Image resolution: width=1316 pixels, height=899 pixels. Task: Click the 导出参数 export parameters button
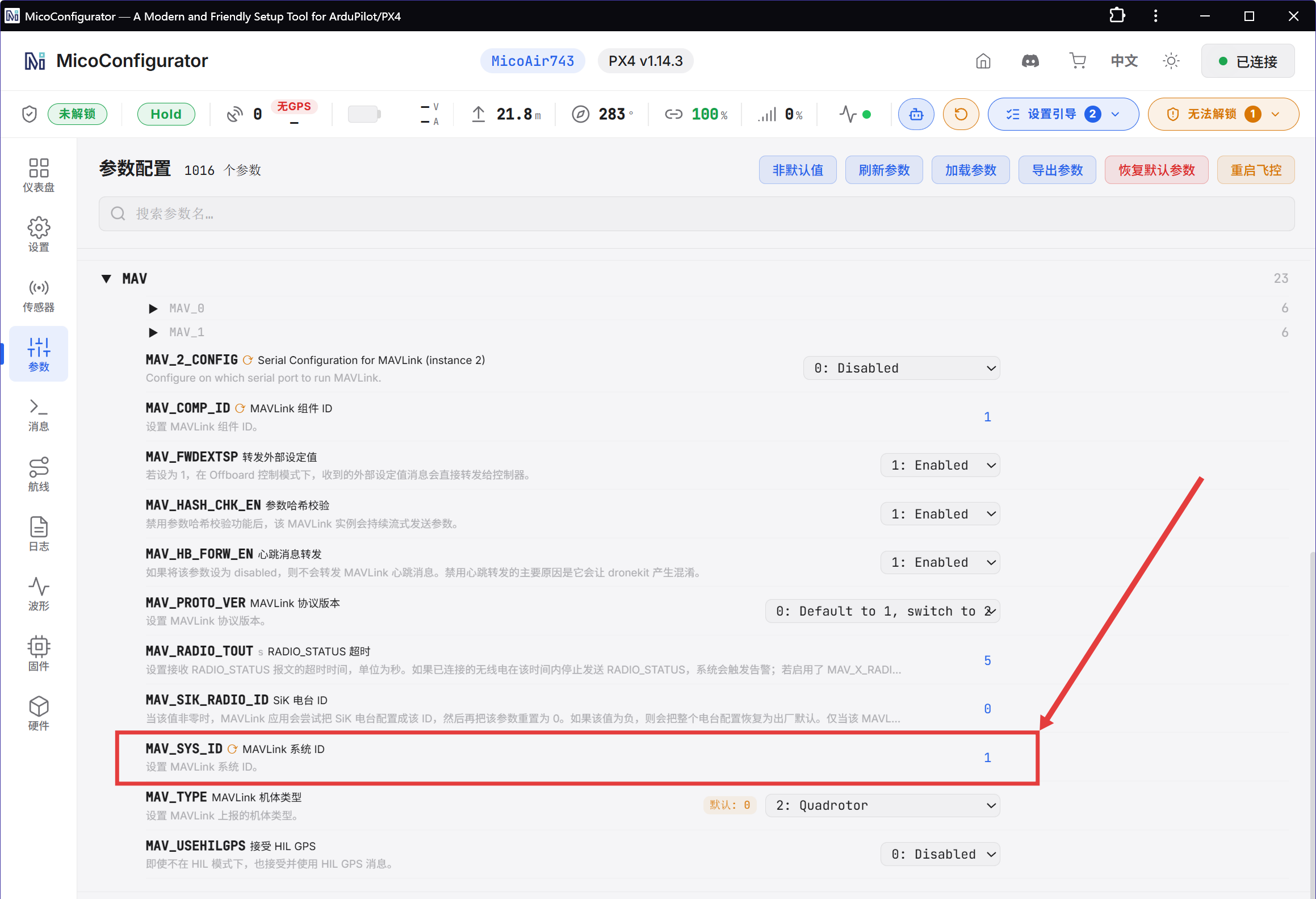pos(1057,170)
